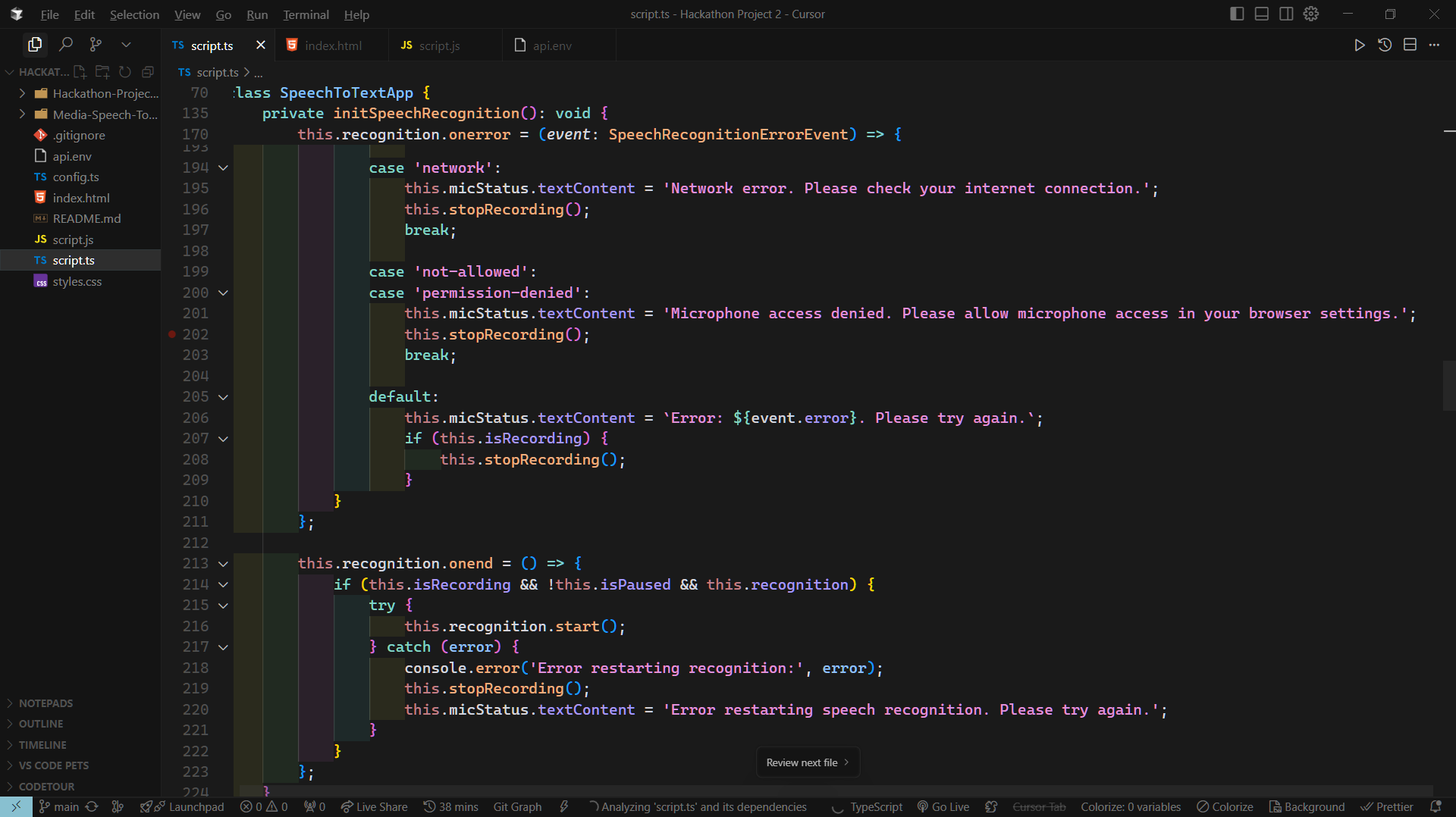Start Go Live server

pos(943,807)
